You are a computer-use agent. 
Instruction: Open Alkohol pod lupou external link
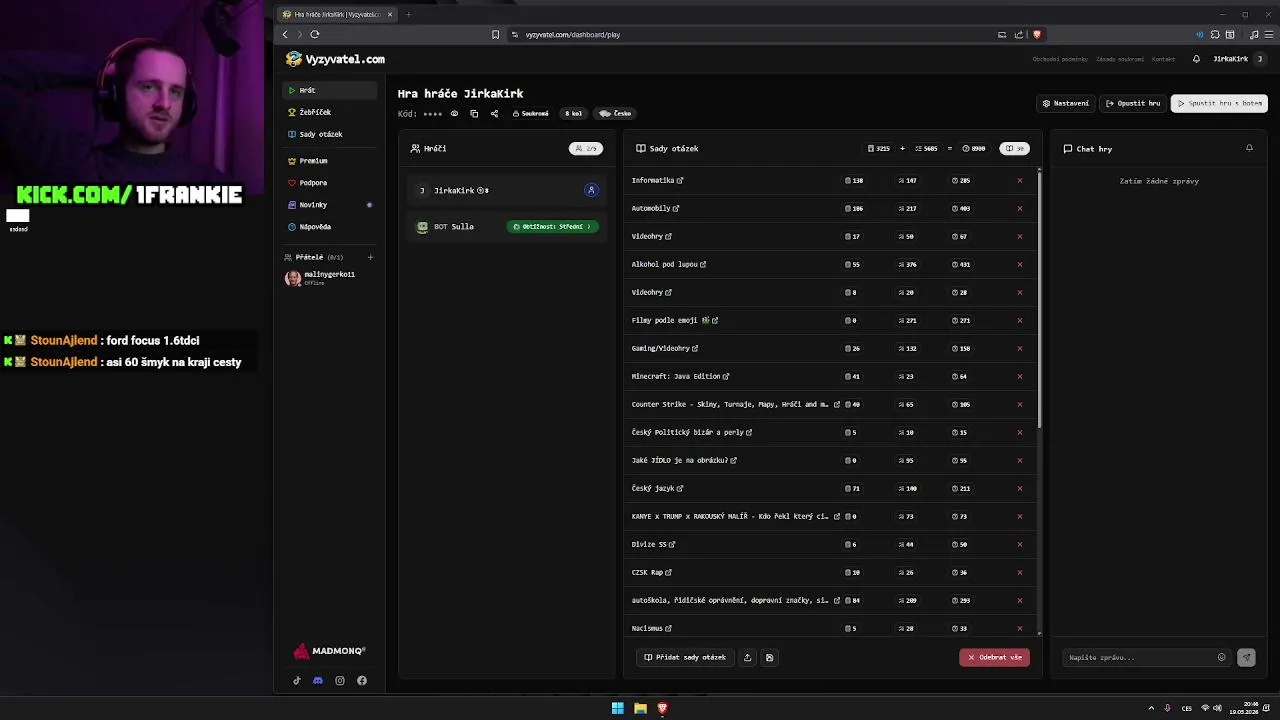(703, 265)
